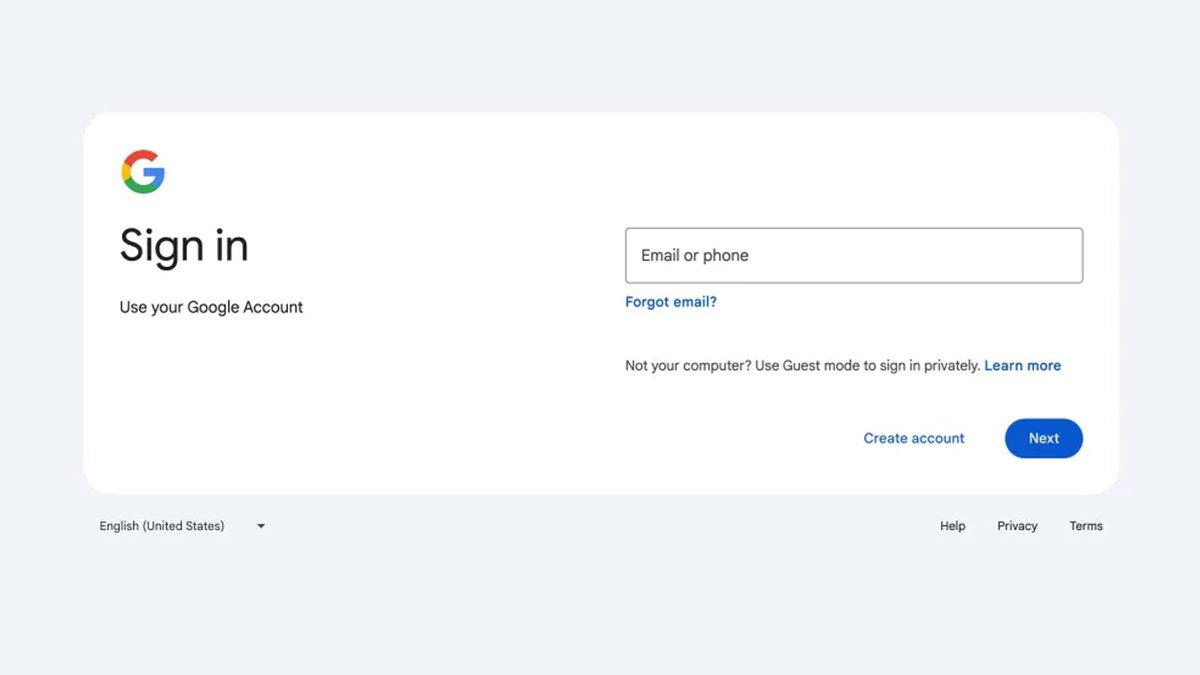Open the Forgot email? link

click(x=670, y=301)
